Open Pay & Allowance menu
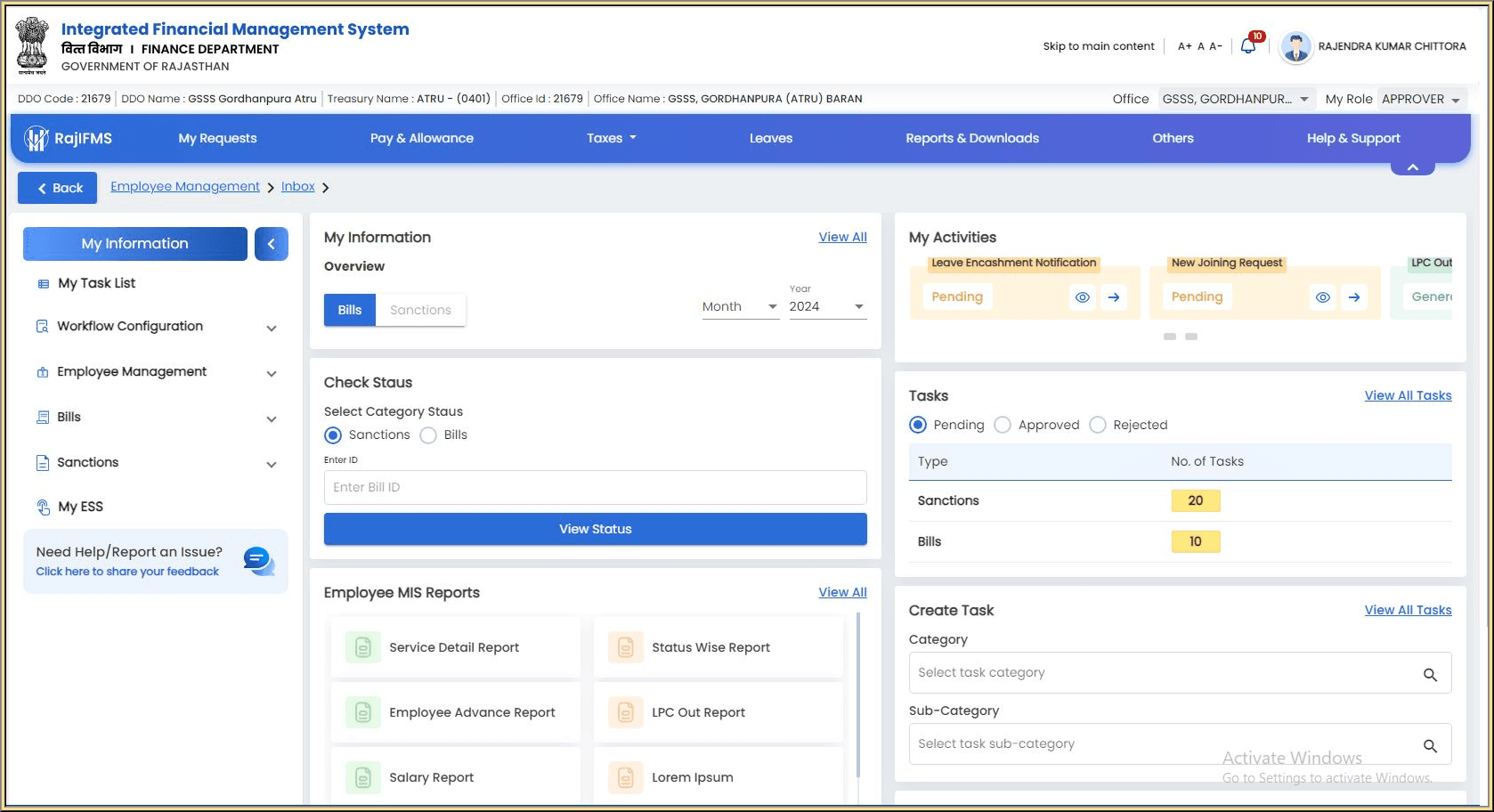The height and width of the screenshot is (812, 1494). (422, 138)
